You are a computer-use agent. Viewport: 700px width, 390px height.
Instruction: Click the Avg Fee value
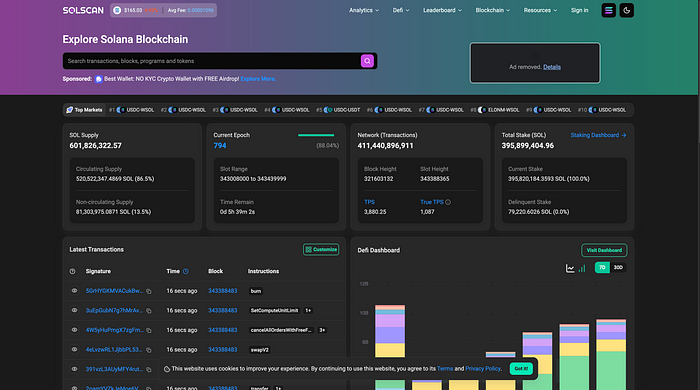pos(200,10)
